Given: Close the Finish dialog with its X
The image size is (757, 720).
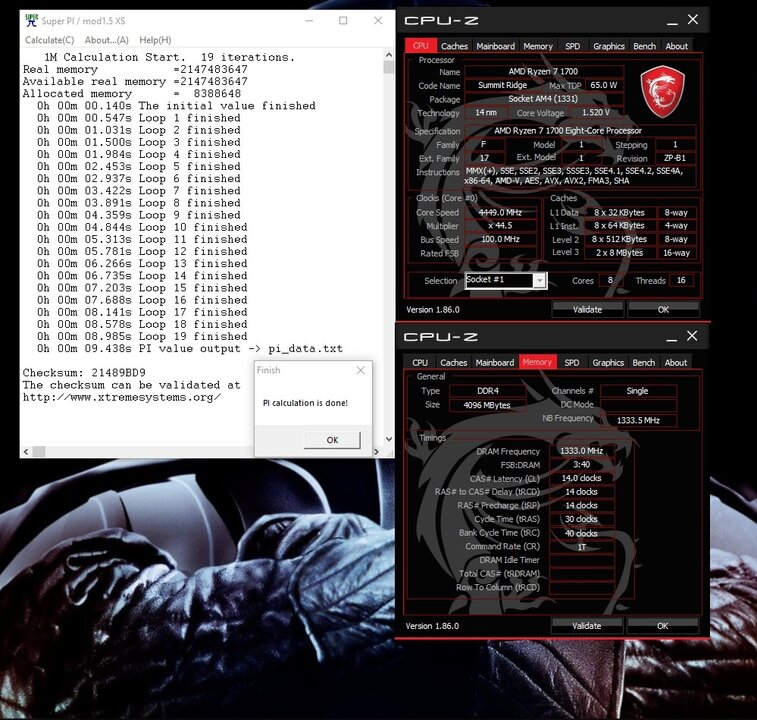Looking at the screenshot, I should pos(360,370).
